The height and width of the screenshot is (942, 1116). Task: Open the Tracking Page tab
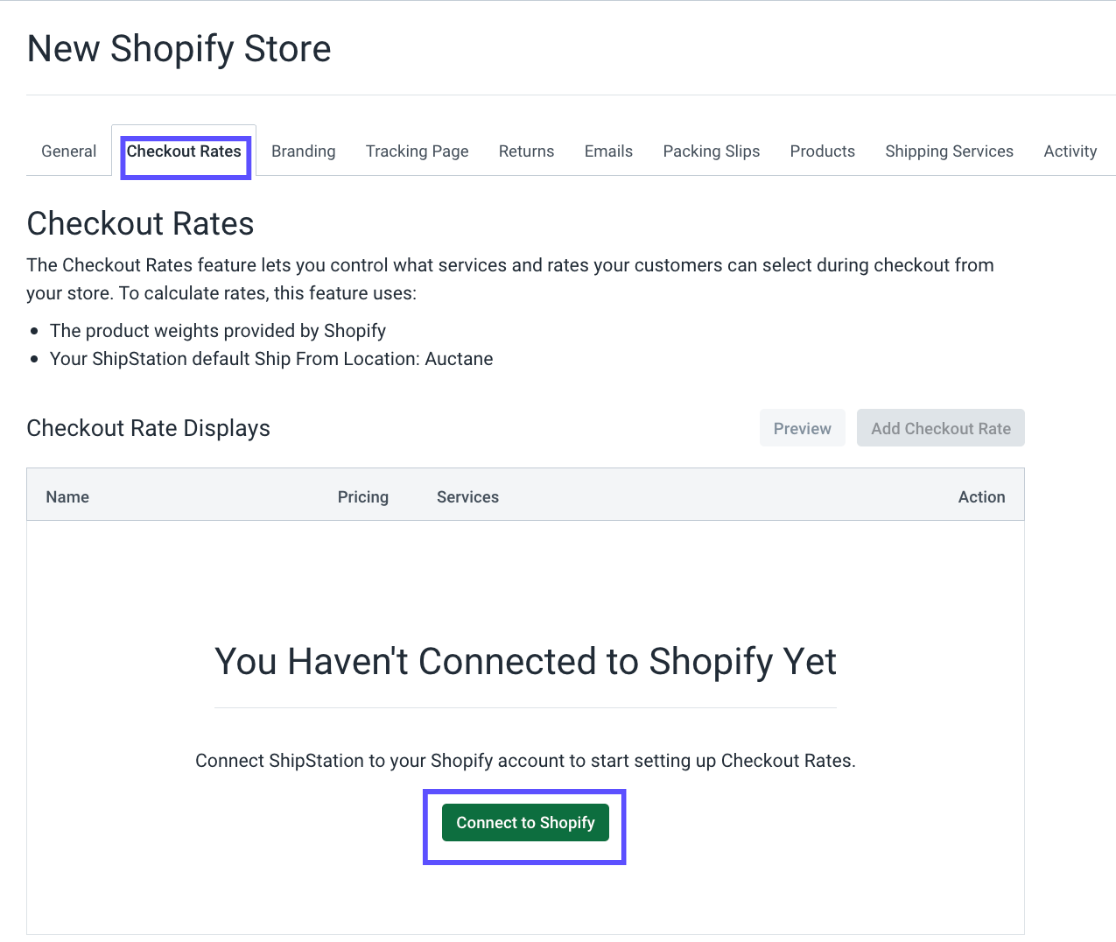[x=417, y=151]
